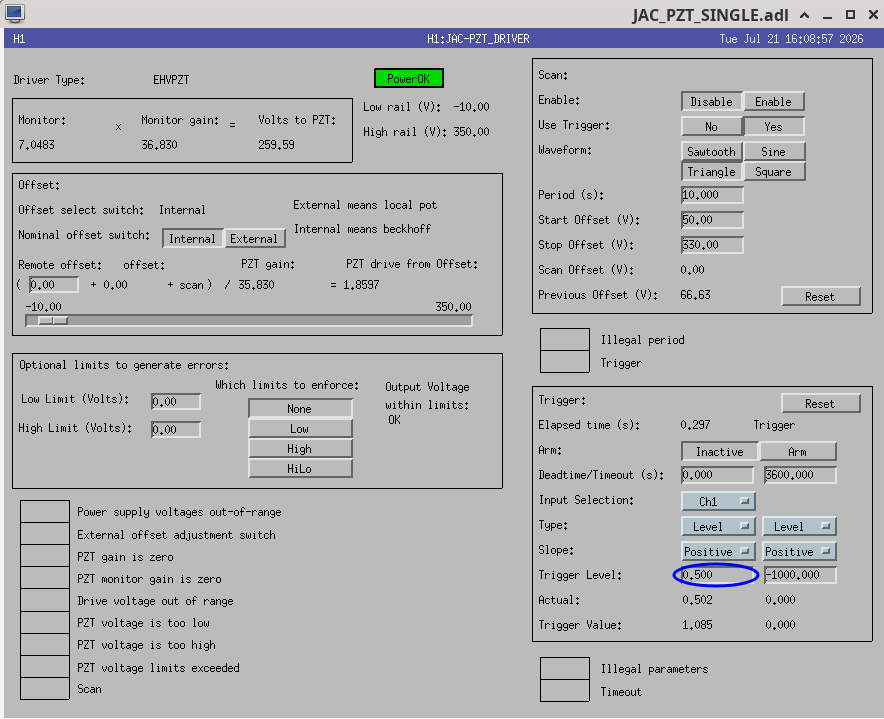This screenshot has height=719, width=884.
Task: Reset the Trigger section
Action: tap(820, 404)
